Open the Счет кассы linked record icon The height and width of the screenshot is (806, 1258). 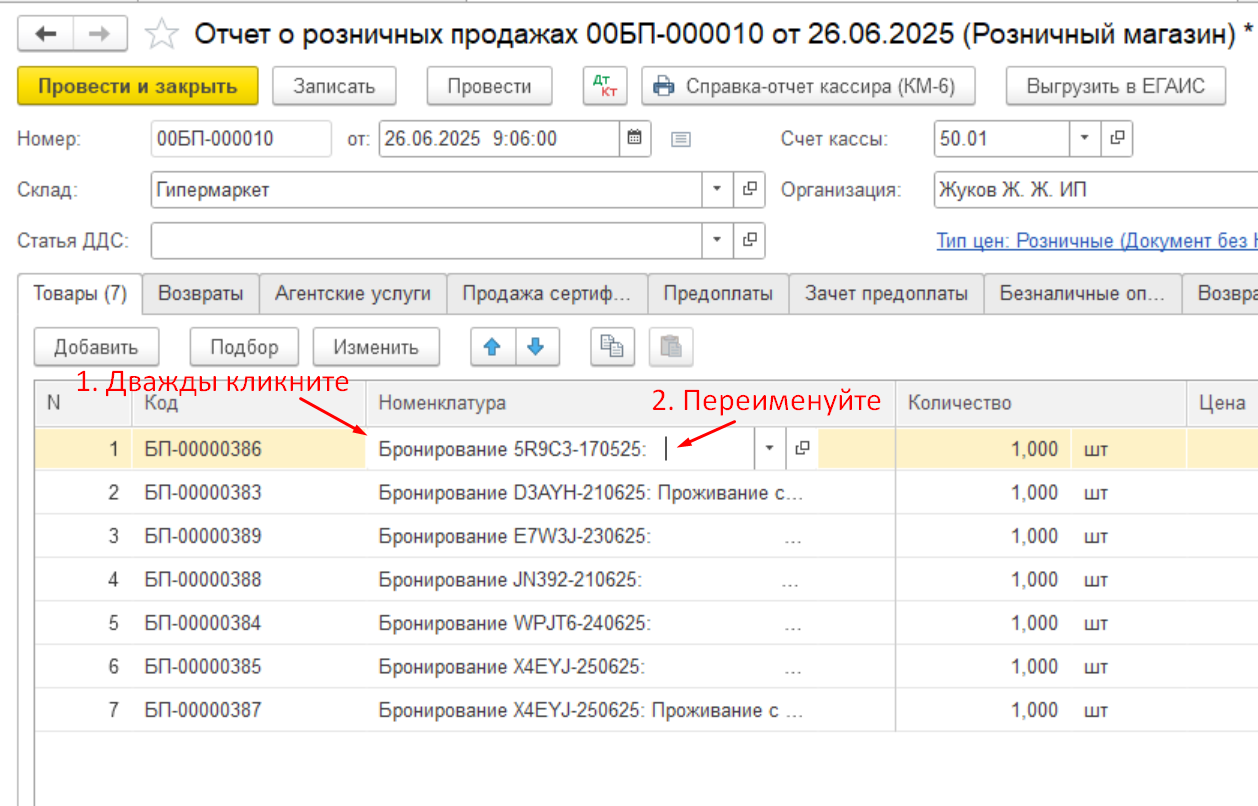[x=1117, y=139]
